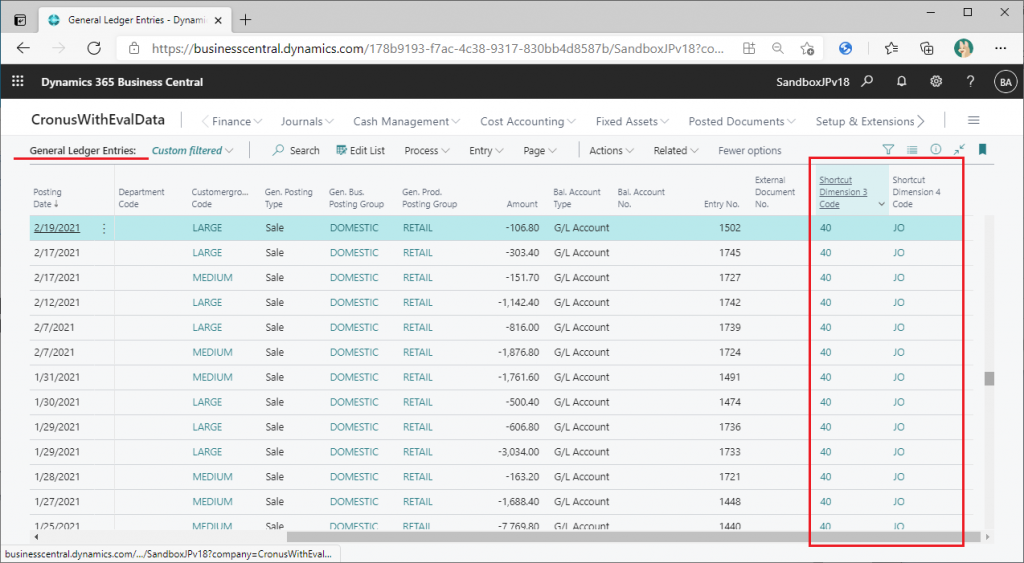Open the tab actions menu icon
1024x563 pixels.
pos(20,20)
